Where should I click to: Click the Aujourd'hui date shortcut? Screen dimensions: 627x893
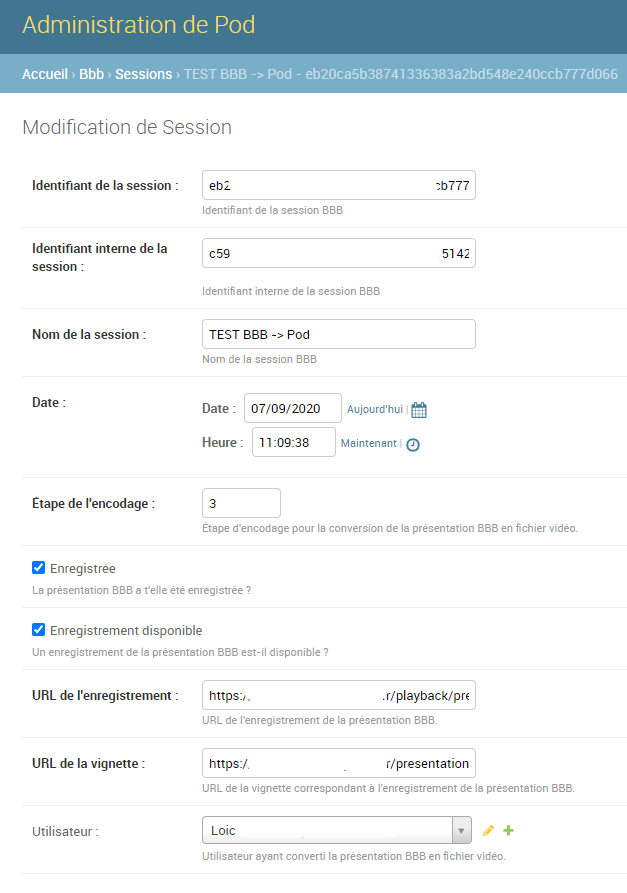click(374, 409)
